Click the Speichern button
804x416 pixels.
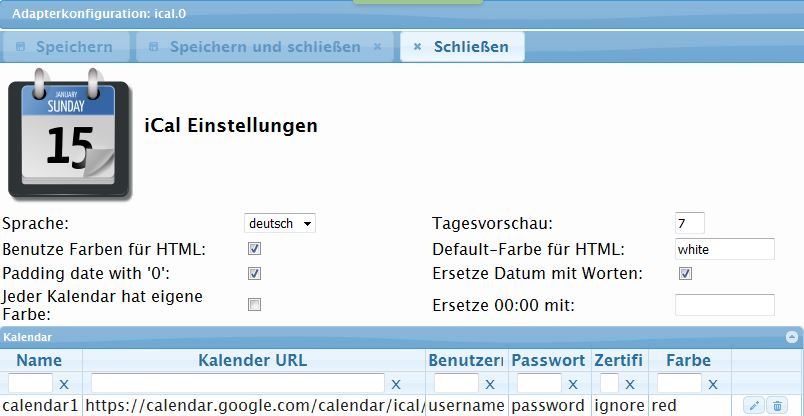(x=65, y=47)
